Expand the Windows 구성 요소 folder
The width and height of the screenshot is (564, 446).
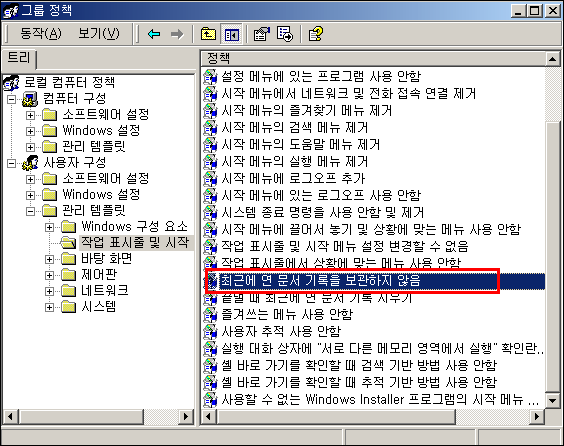tap(49, 227)
